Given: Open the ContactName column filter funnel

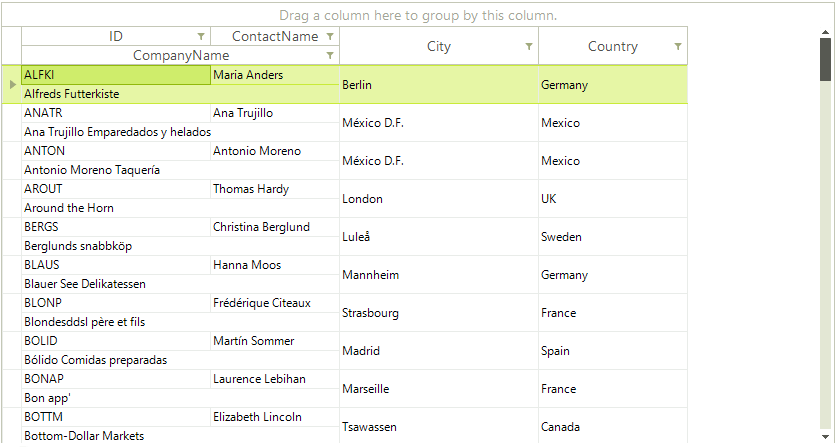Looking at the screenshot, I should click(x=330, y=36).
